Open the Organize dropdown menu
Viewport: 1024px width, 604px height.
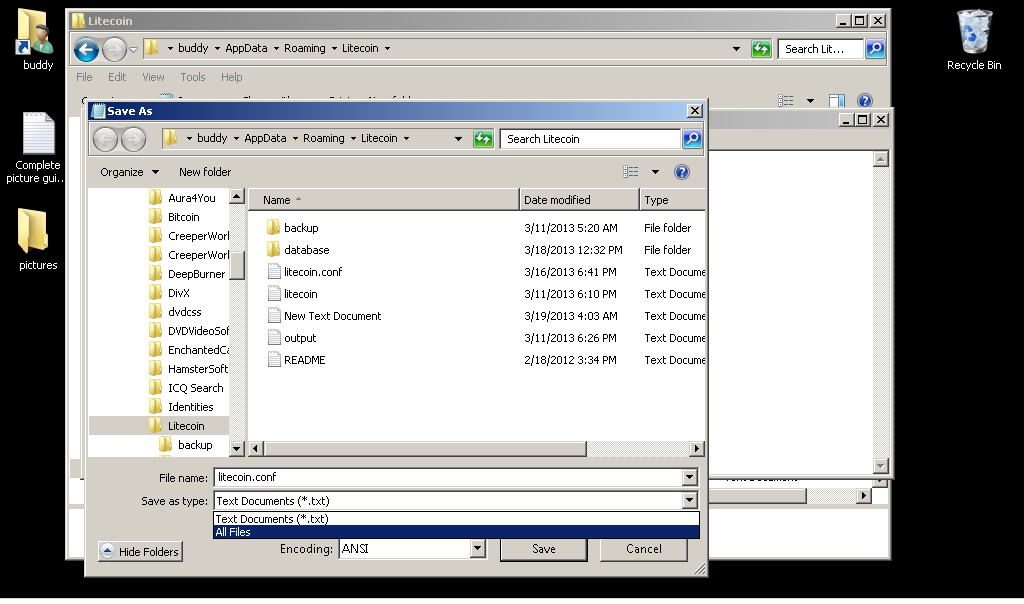[x=129, y=172]
